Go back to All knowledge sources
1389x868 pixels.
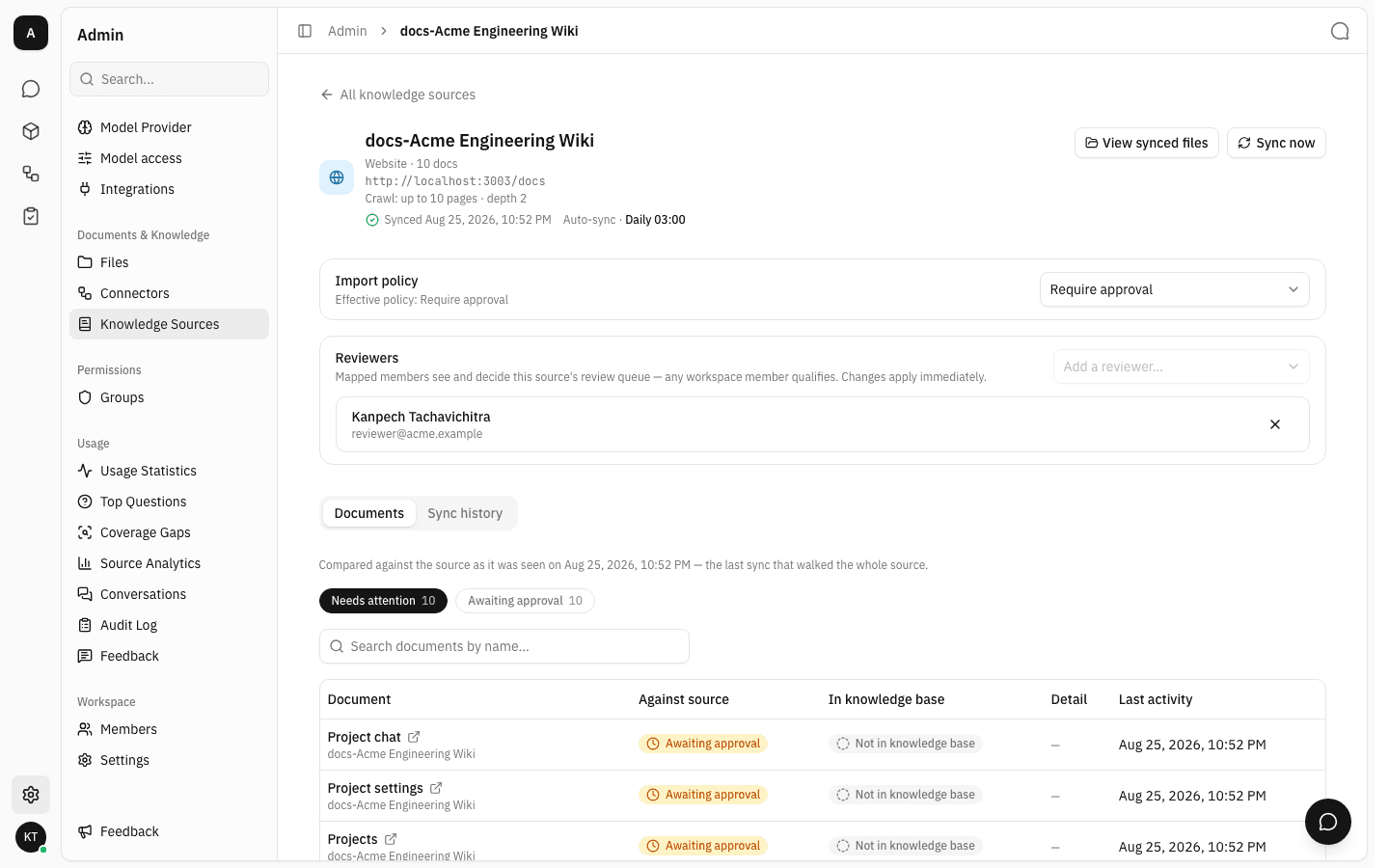pos(397,95)
